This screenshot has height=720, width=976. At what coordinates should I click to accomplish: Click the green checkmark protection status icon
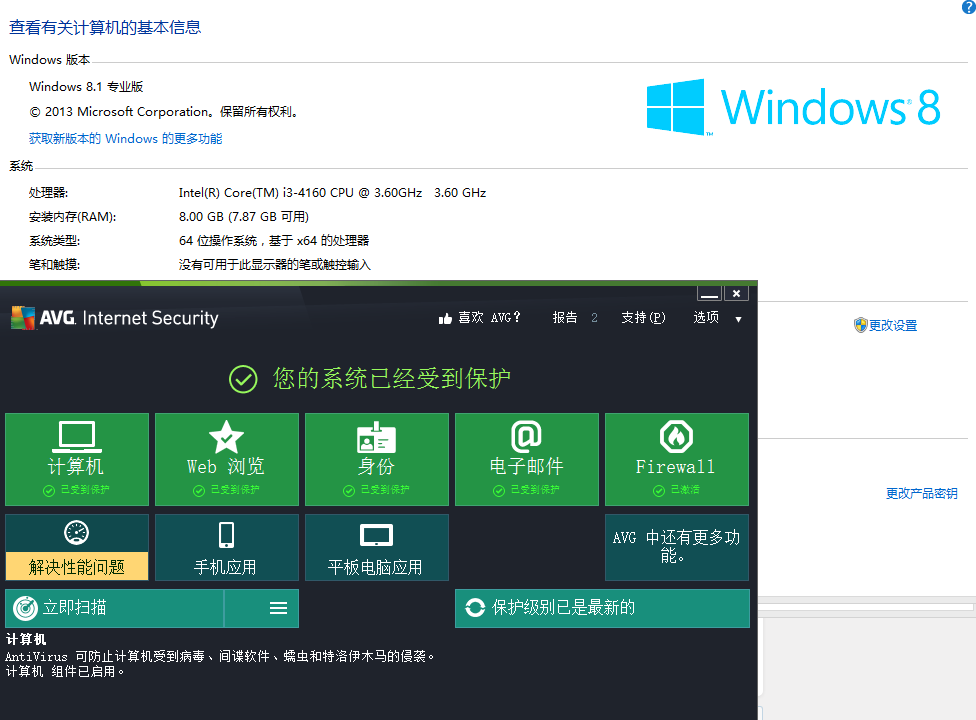[243, 379]
